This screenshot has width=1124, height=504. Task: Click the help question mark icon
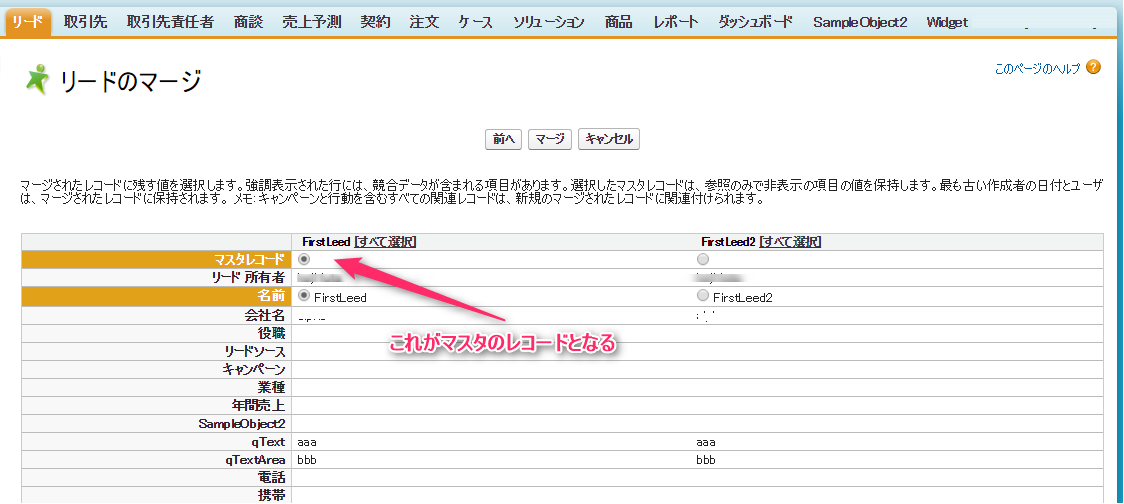point(1093,67)
